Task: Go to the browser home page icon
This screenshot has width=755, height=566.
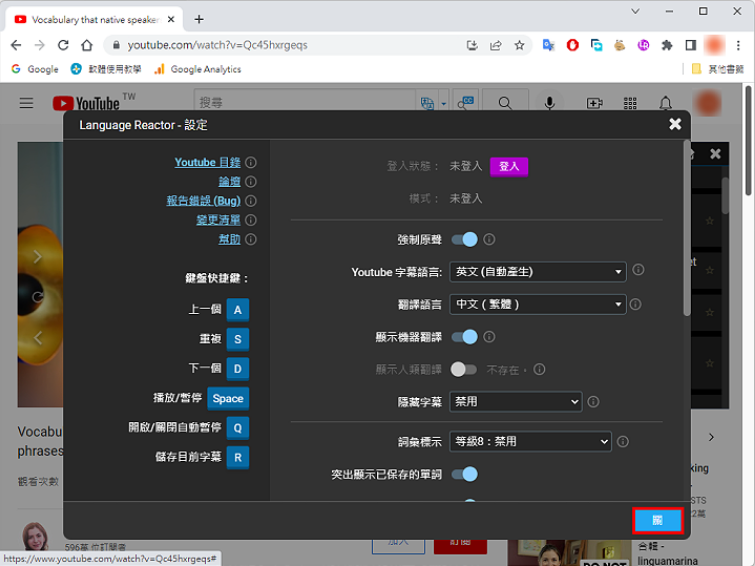Action: click(87, 45)
